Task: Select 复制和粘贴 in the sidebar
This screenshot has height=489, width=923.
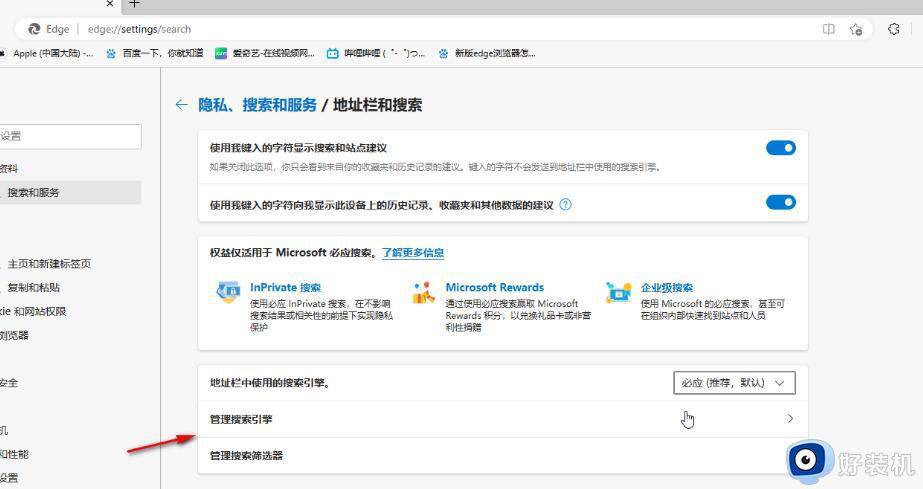Action: (x=33, y=287)
